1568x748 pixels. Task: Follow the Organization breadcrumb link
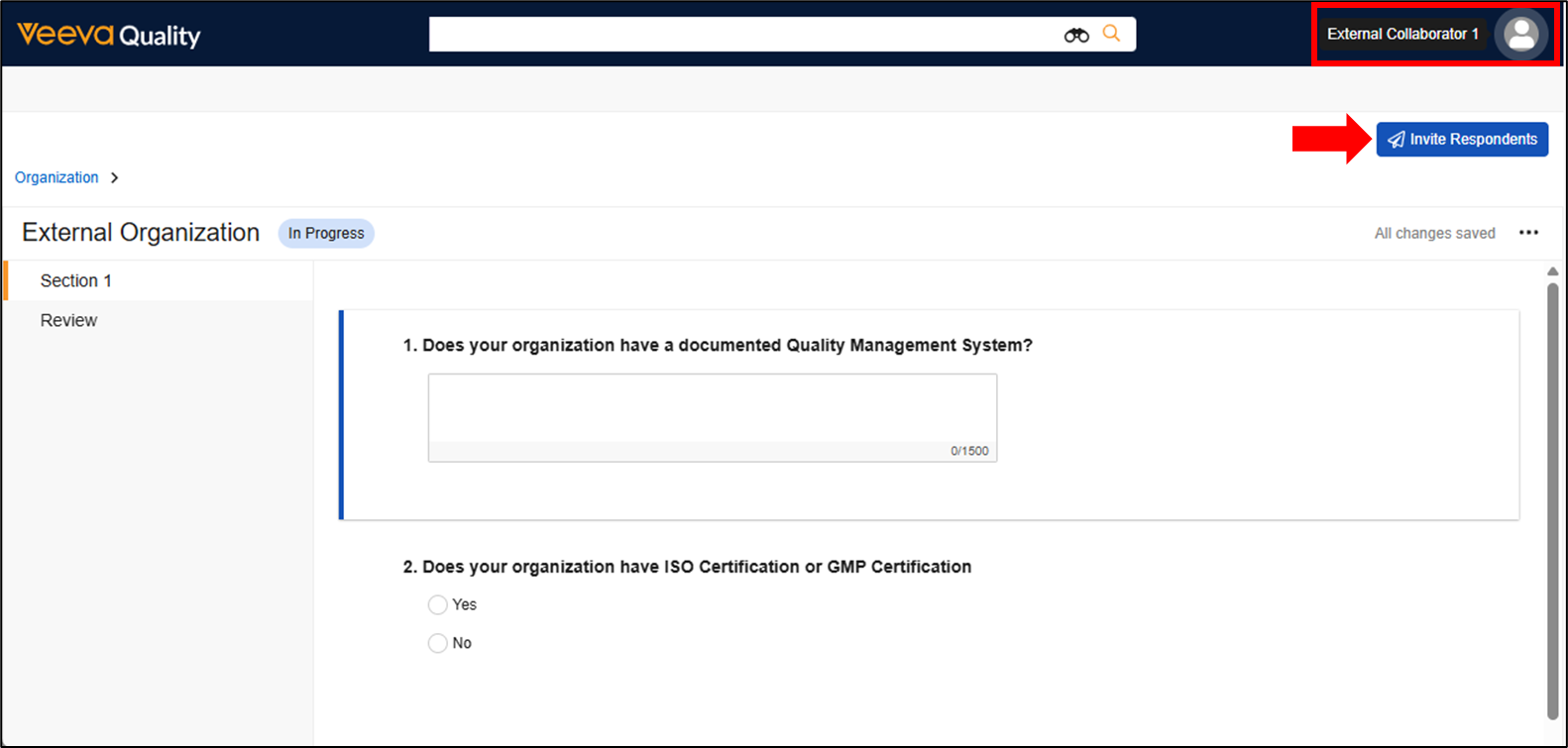click(x=56, y=178)
